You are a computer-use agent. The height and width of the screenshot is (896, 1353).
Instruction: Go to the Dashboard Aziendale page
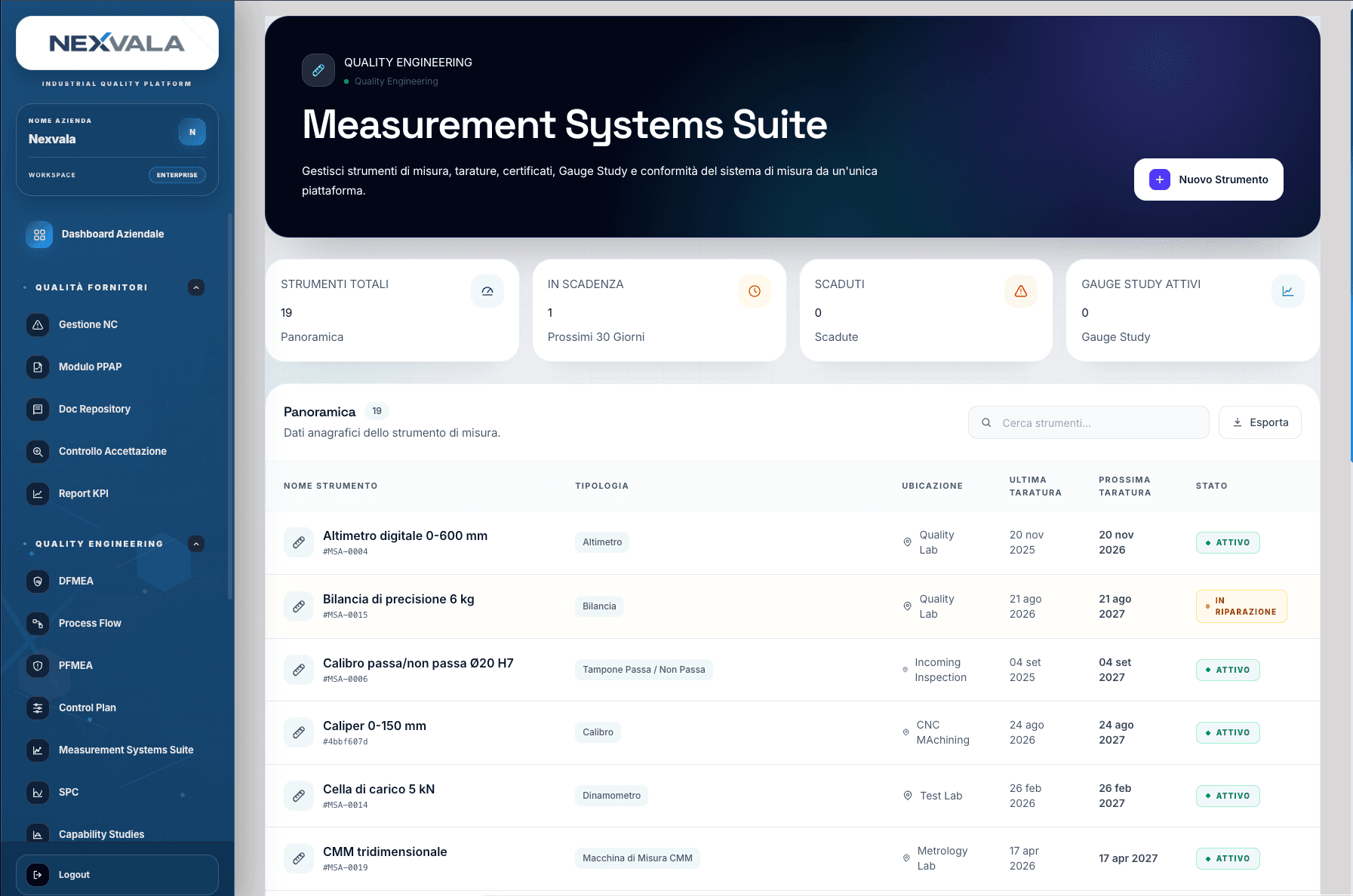[x=117, y=235]
